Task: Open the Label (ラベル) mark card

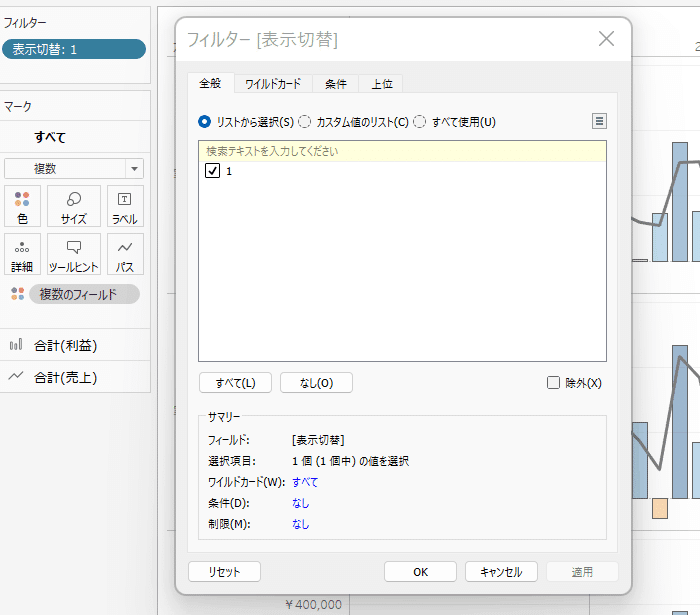Action: [x=125, y=206]
